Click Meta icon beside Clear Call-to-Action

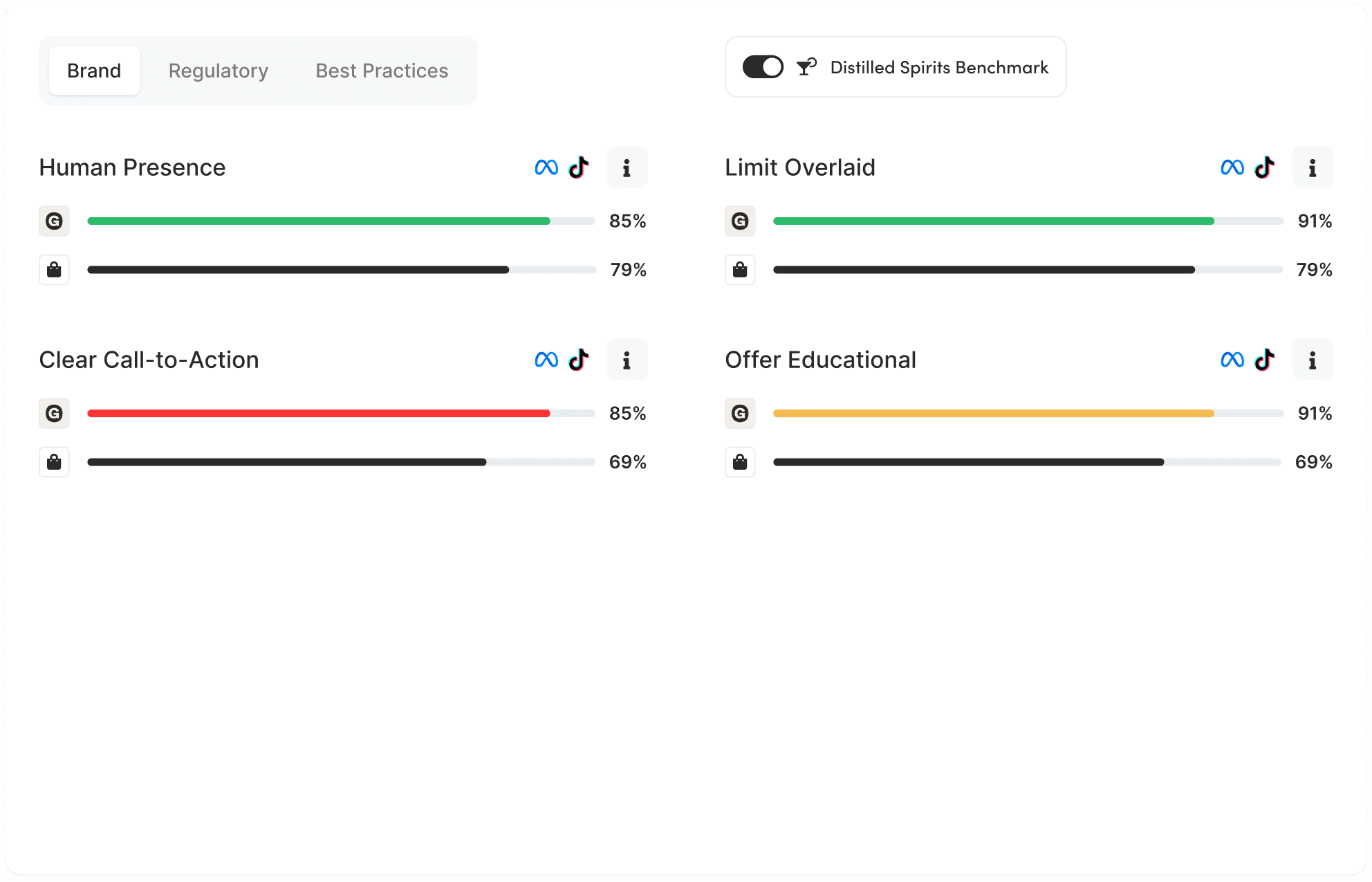[546, 360]
